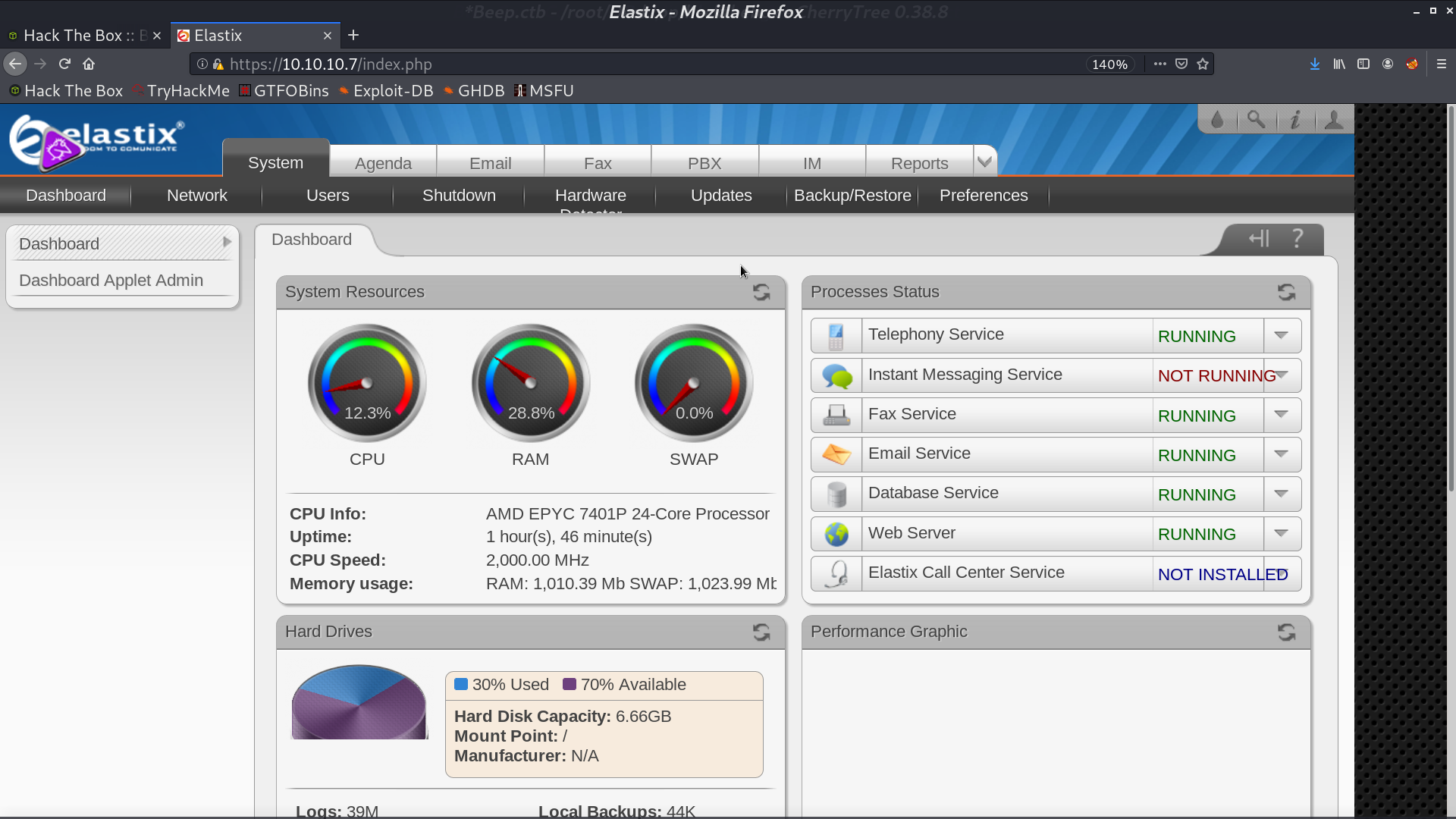Refresh the System Resources applet
Viewport: 1456px width, 819px height.
[761, 292]
